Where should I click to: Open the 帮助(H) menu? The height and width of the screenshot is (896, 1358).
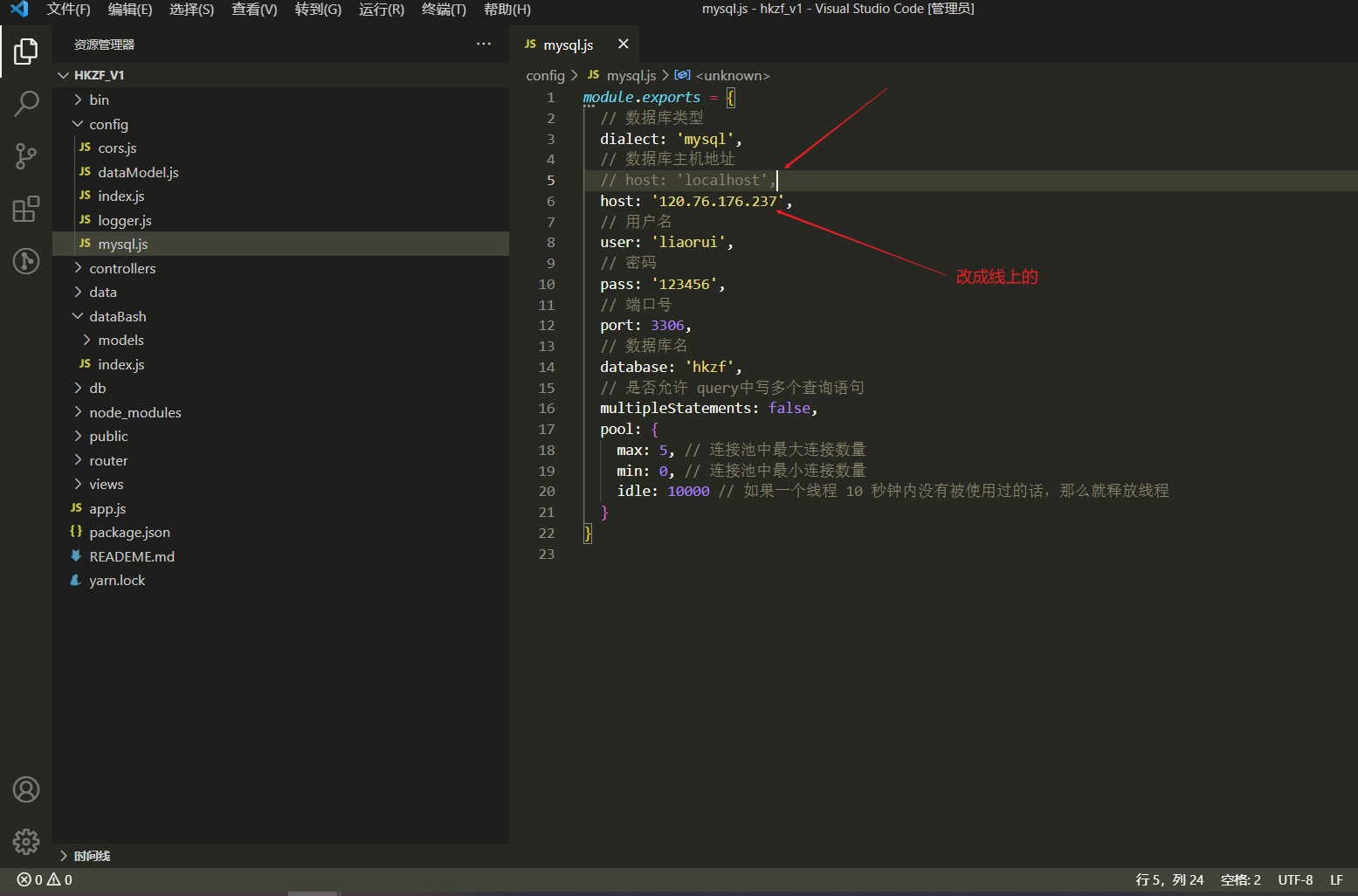coord(507,9)
